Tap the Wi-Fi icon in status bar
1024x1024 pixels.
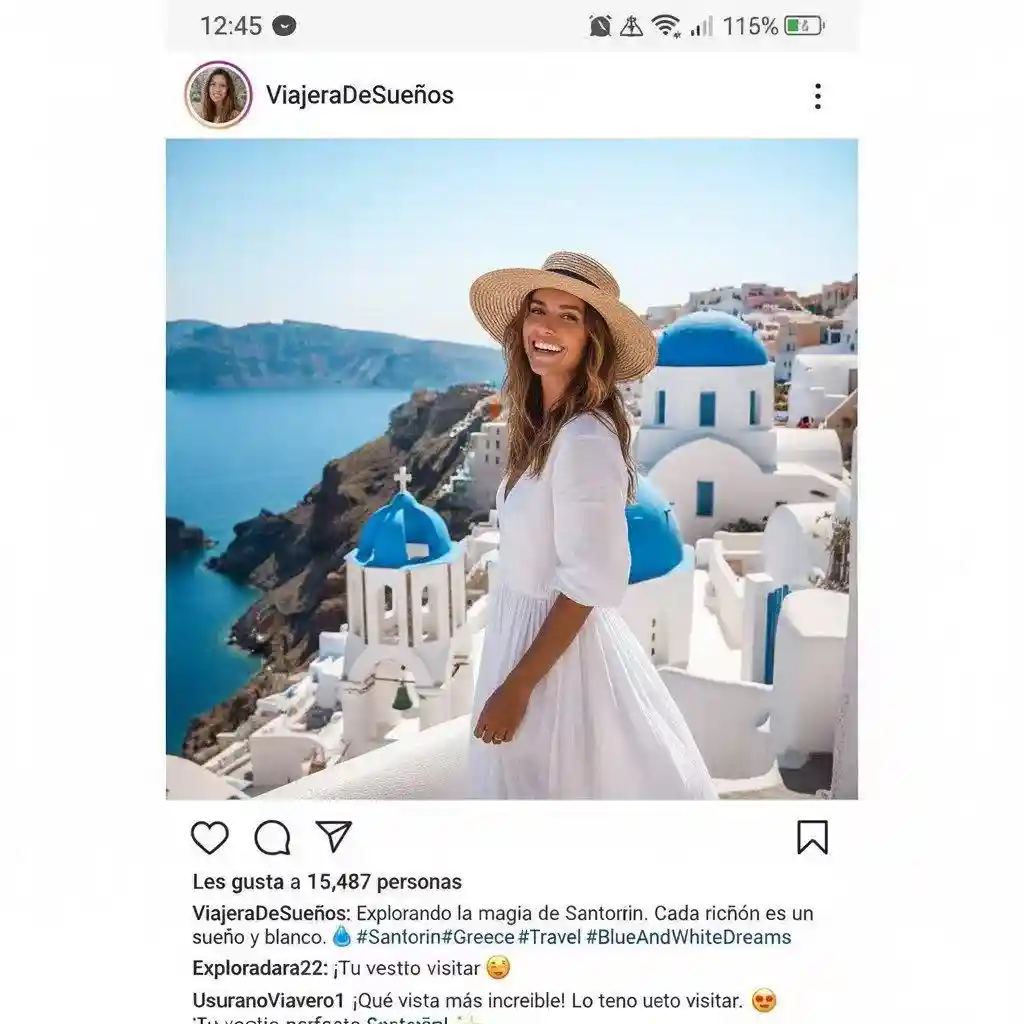click(x=666, y=27)
